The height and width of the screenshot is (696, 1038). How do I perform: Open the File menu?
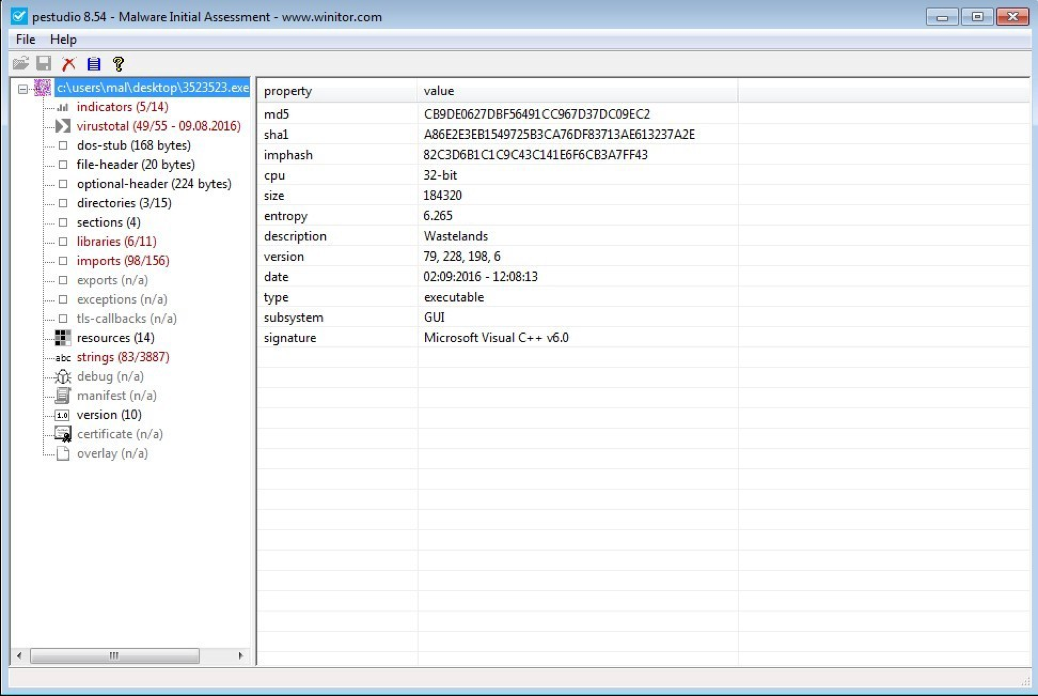point(26,40)
